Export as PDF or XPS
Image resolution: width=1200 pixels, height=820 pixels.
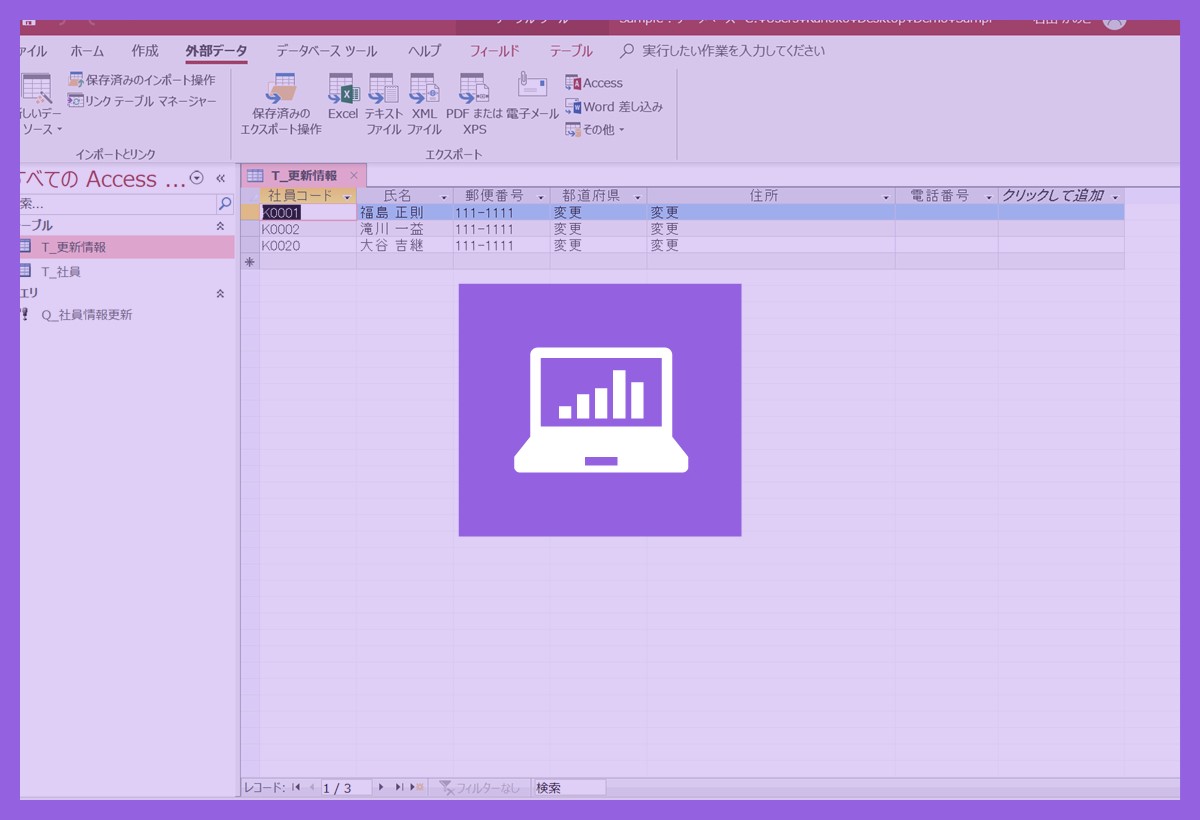(474, 98)
